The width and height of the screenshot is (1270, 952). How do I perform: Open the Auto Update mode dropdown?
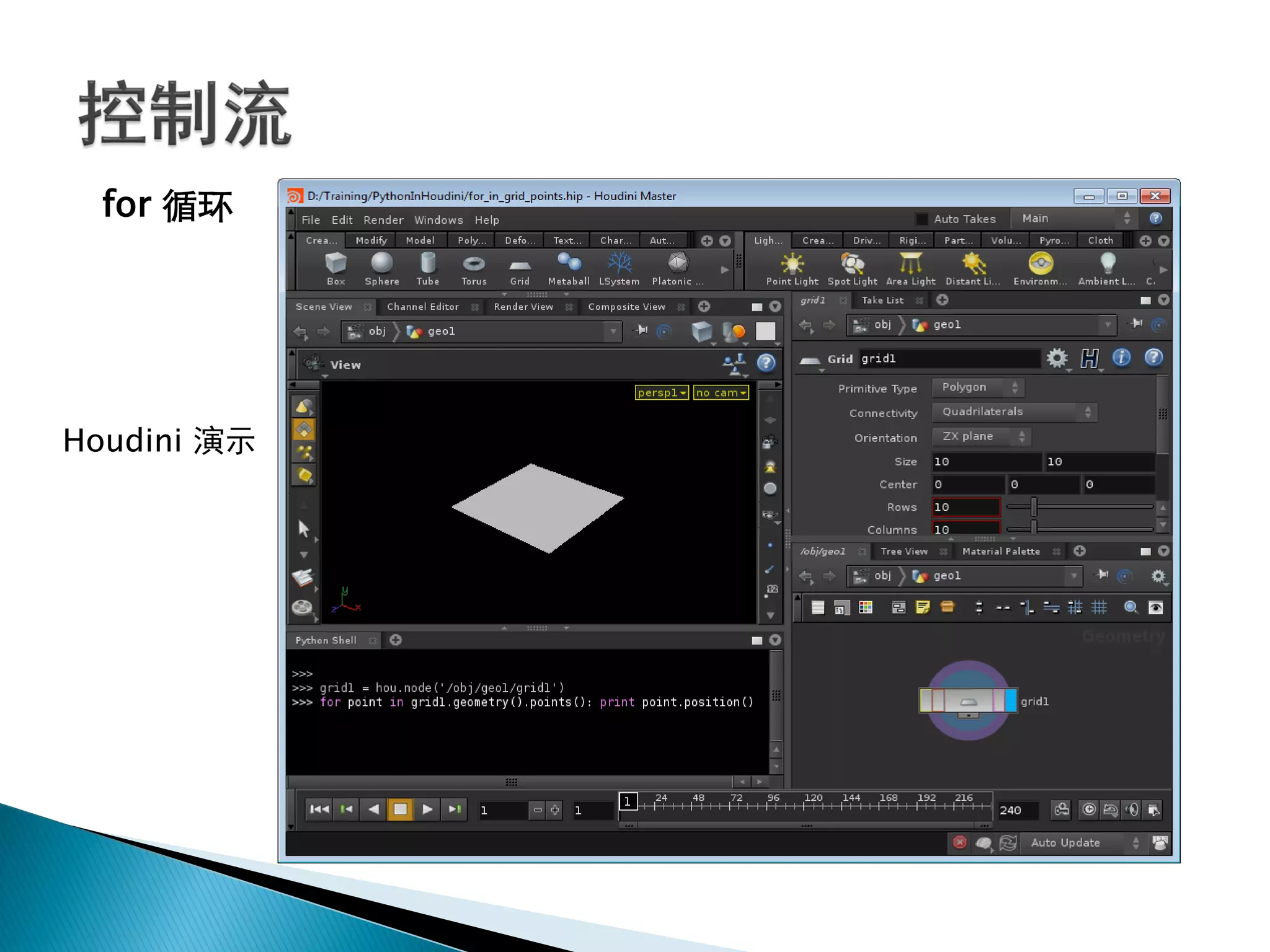tap(1084, 843)
